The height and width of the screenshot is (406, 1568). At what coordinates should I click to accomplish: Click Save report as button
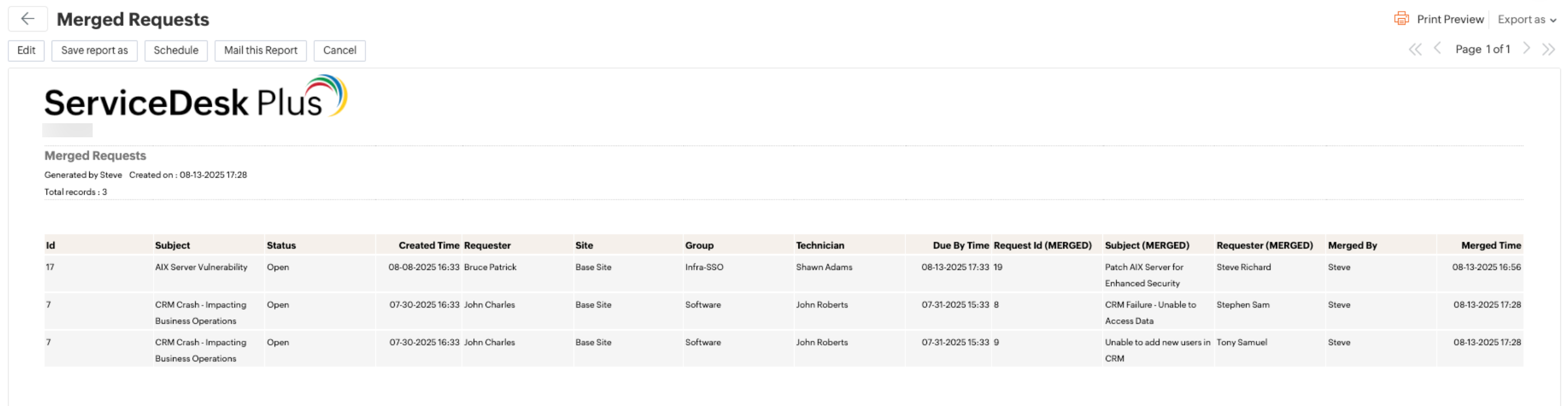94,50
